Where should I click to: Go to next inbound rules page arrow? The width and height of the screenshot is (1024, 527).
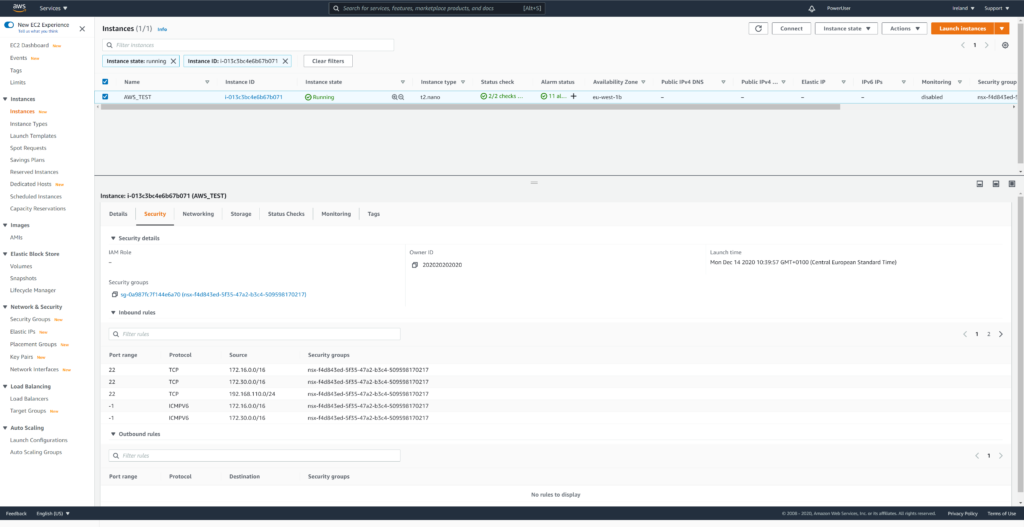(x=1000, y=334)
